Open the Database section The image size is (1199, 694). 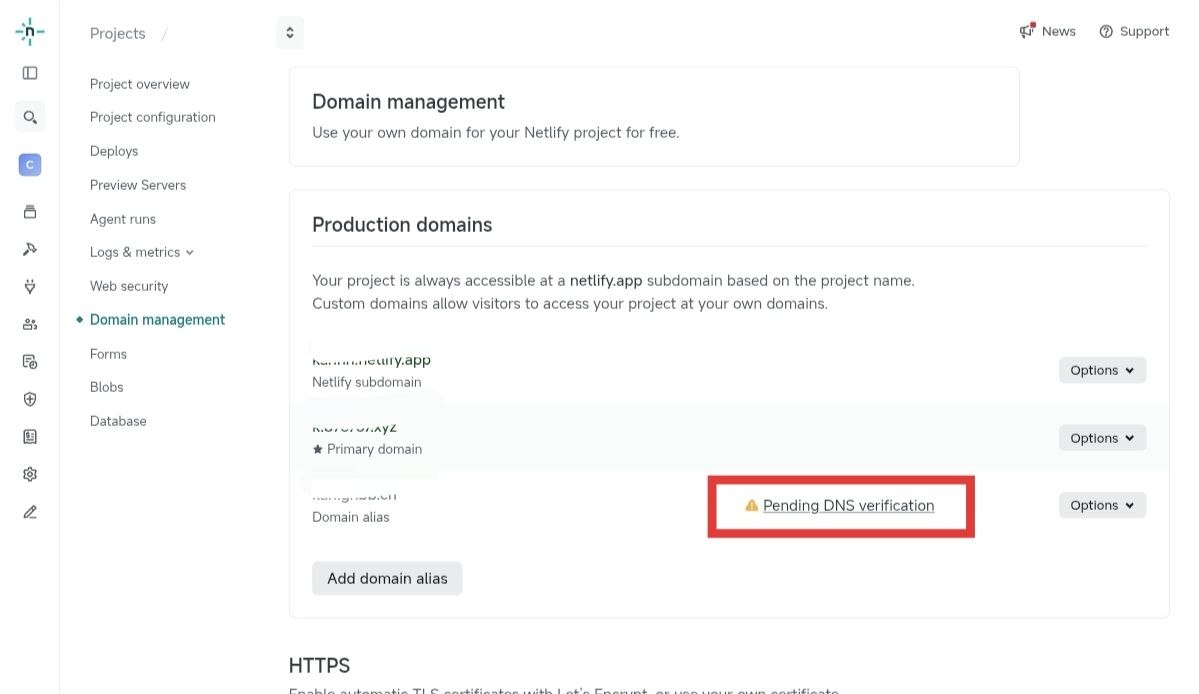[118, 421]
